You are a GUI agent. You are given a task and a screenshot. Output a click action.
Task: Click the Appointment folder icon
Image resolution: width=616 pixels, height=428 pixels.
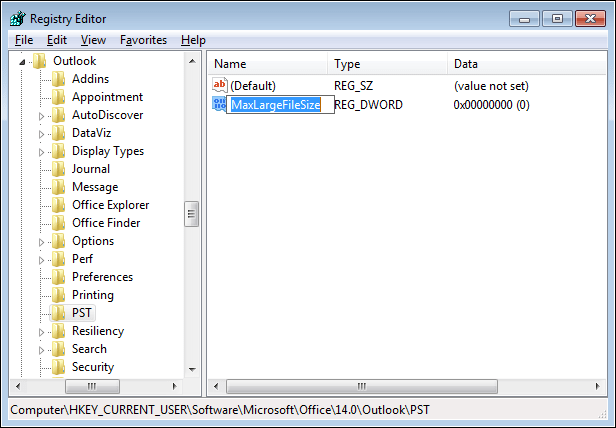[x=59, y=97]
